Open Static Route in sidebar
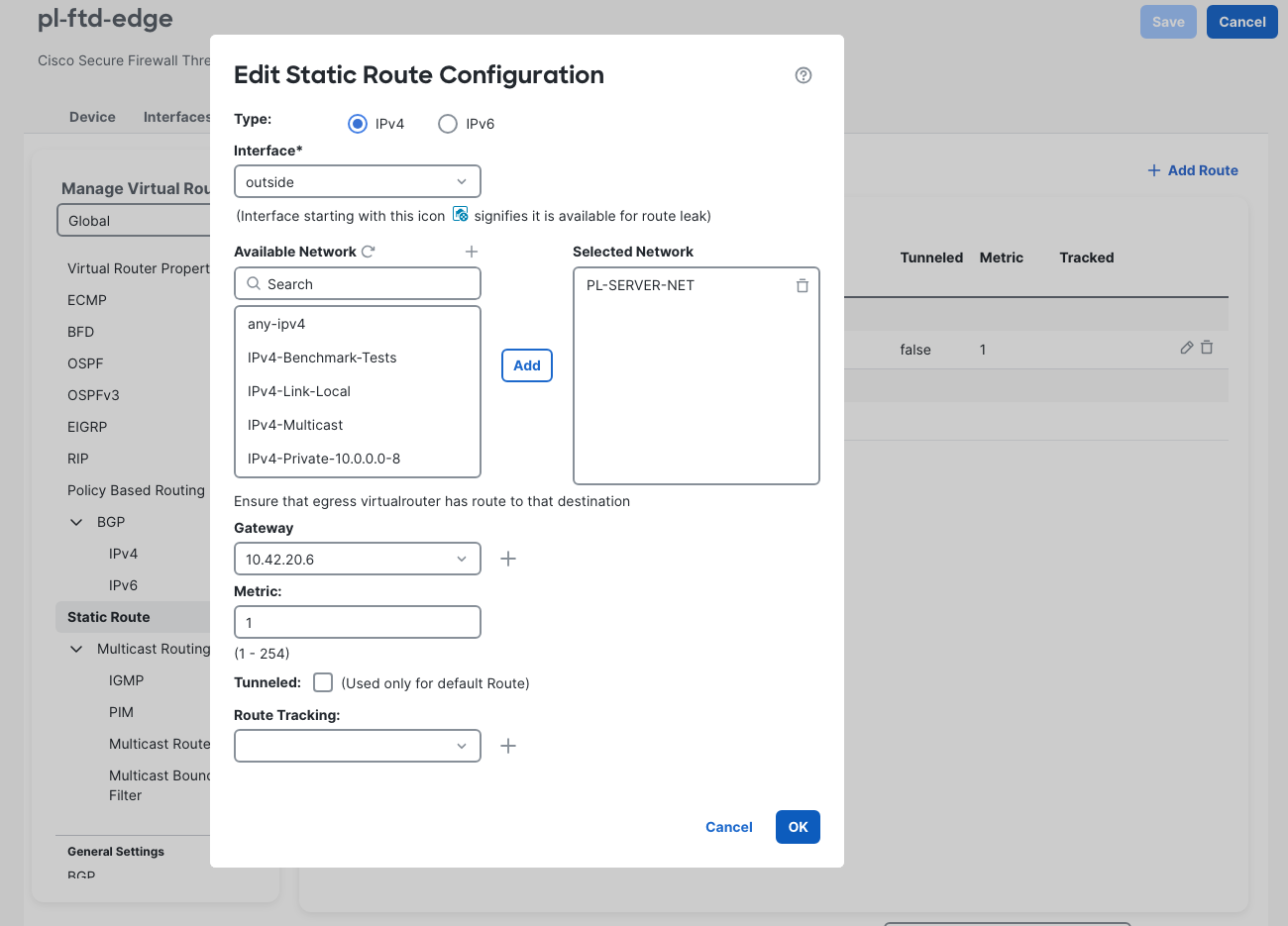This screenshot has width=1288, height=926. pos(133,617)
